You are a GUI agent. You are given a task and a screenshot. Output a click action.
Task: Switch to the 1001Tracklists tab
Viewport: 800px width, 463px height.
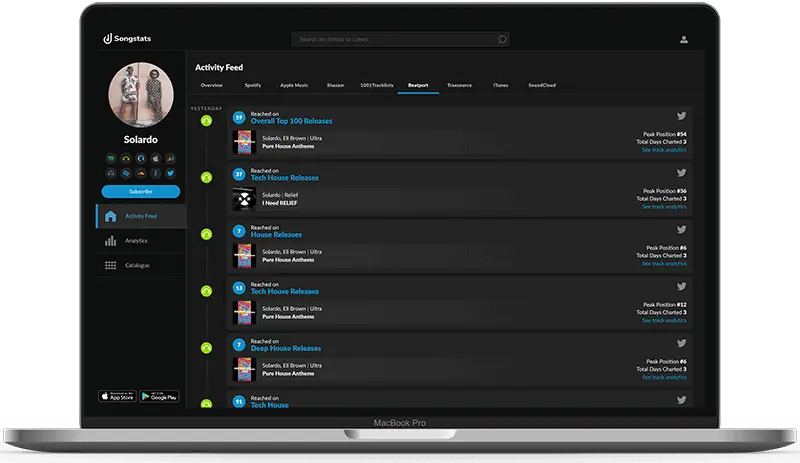[377, 85]
